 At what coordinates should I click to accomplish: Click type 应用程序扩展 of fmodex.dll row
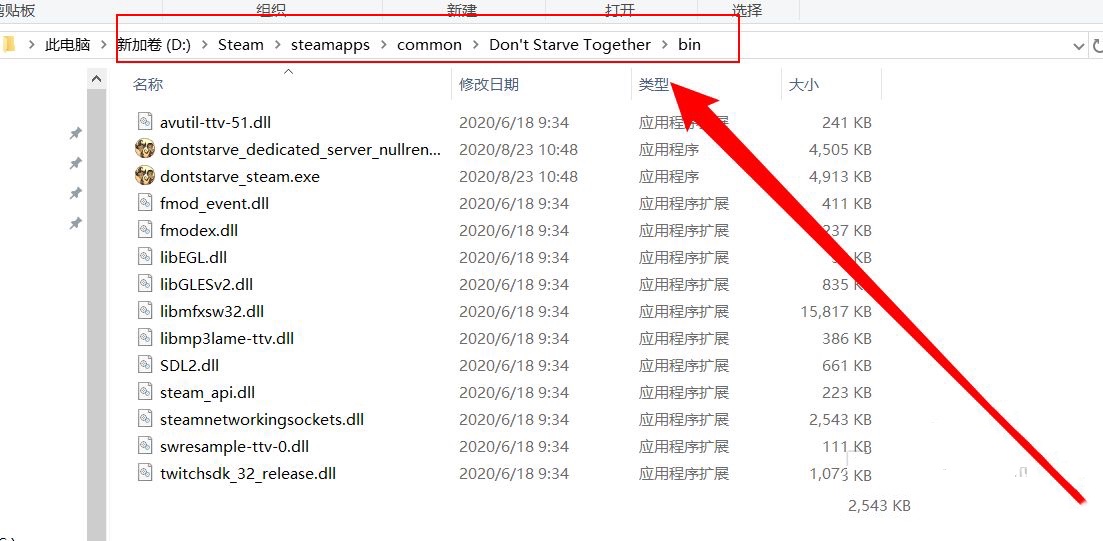pos(684,231)
